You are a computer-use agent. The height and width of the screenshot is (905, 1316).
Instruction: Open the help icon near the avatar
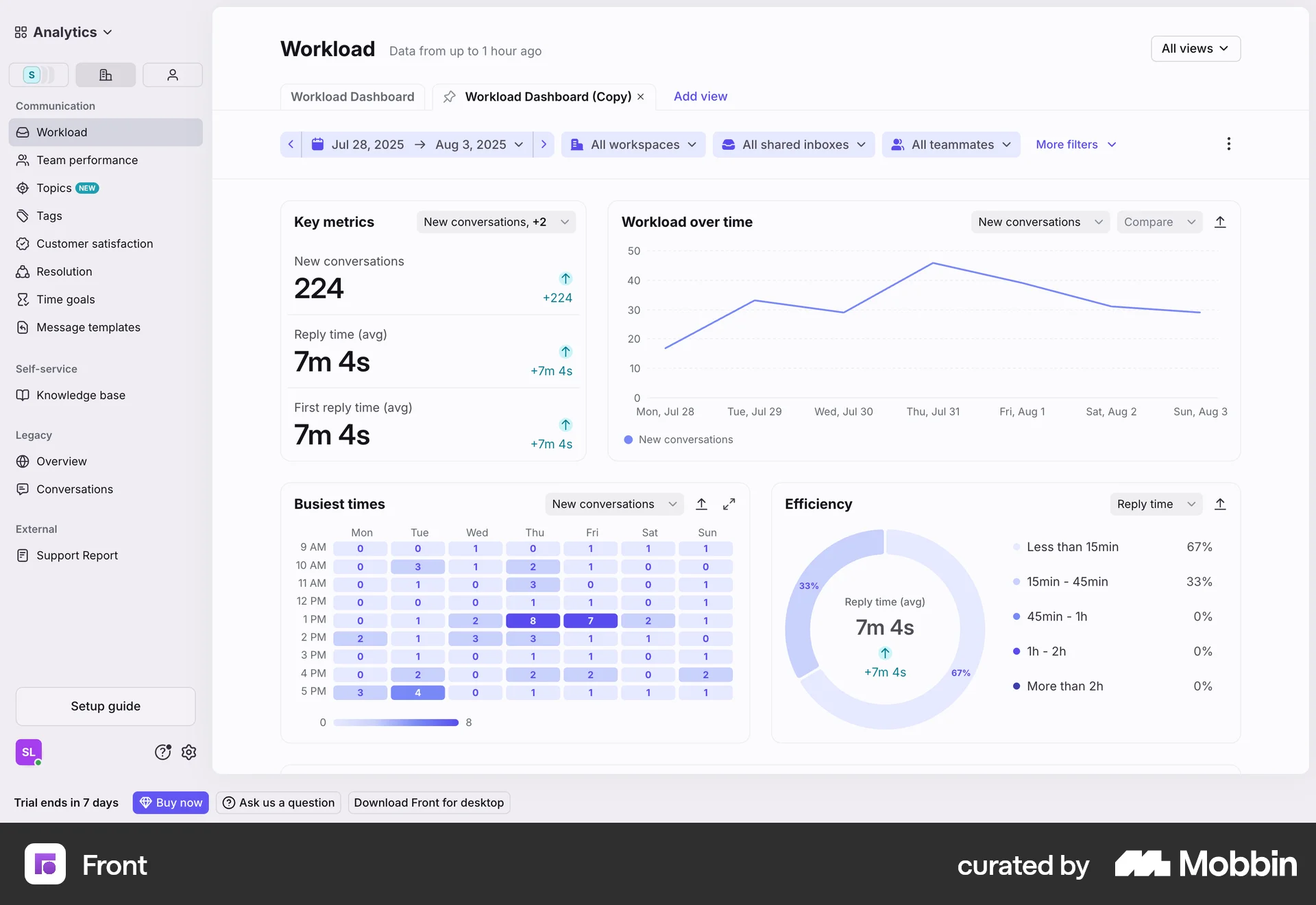pyautogui.click(x=162, y=752)
